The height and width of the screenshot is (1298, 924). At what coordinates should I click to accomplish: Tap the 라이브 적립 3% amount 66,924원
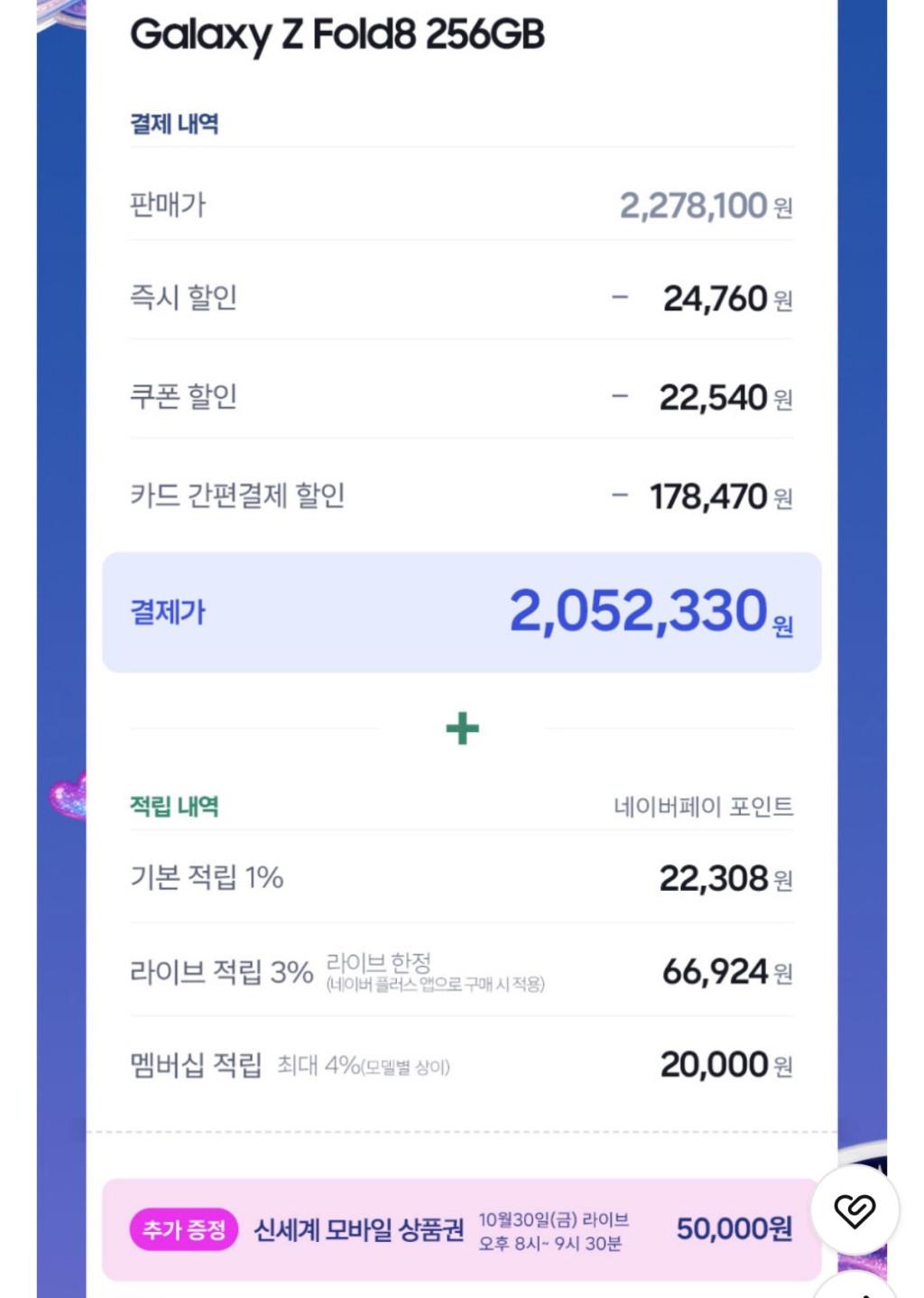(x=727, y=972)
